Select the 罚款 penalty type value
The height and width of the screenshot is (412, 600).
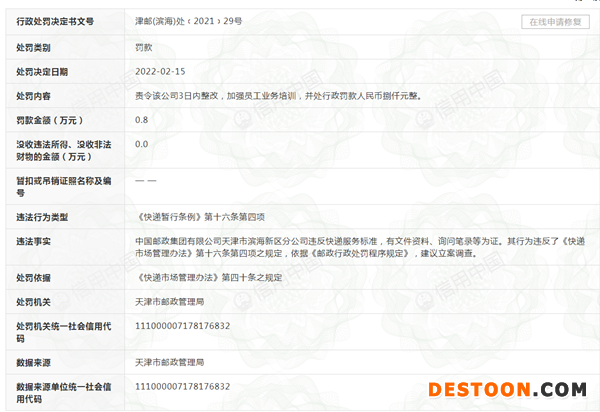pos(144,47)
